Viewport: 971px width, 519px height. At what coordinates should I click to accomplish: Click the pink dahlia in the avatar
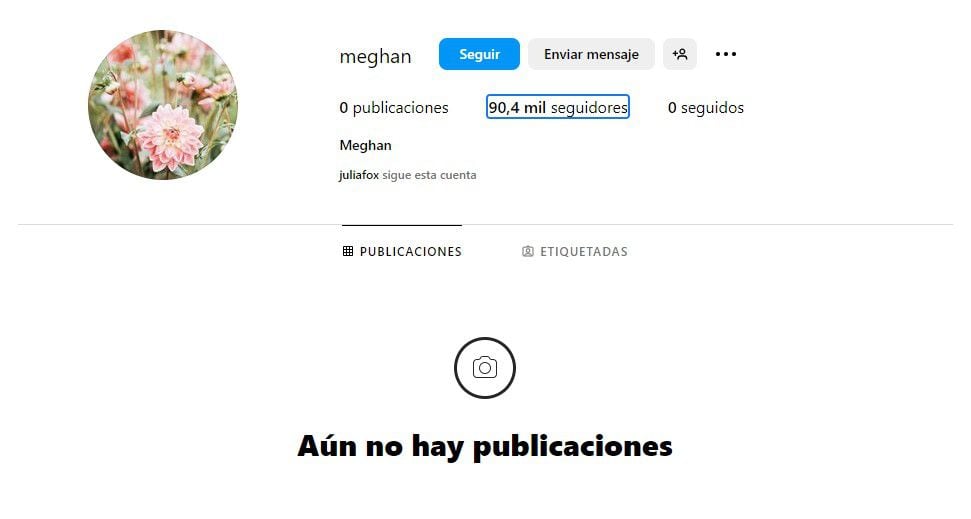(x=169, y=137)
